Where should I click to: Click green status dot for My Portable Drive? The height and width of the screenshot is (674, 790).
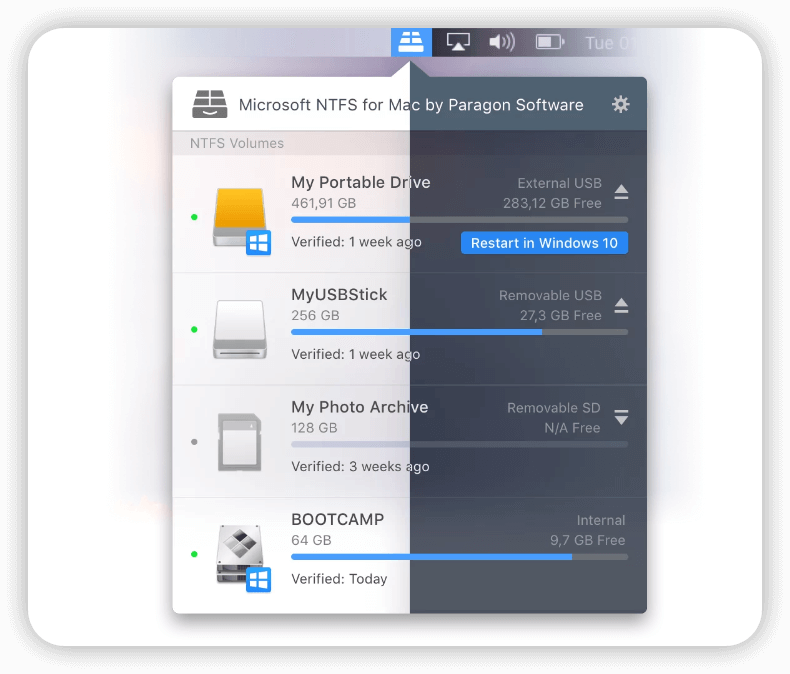pyautogui.click(x=194, y=217)
